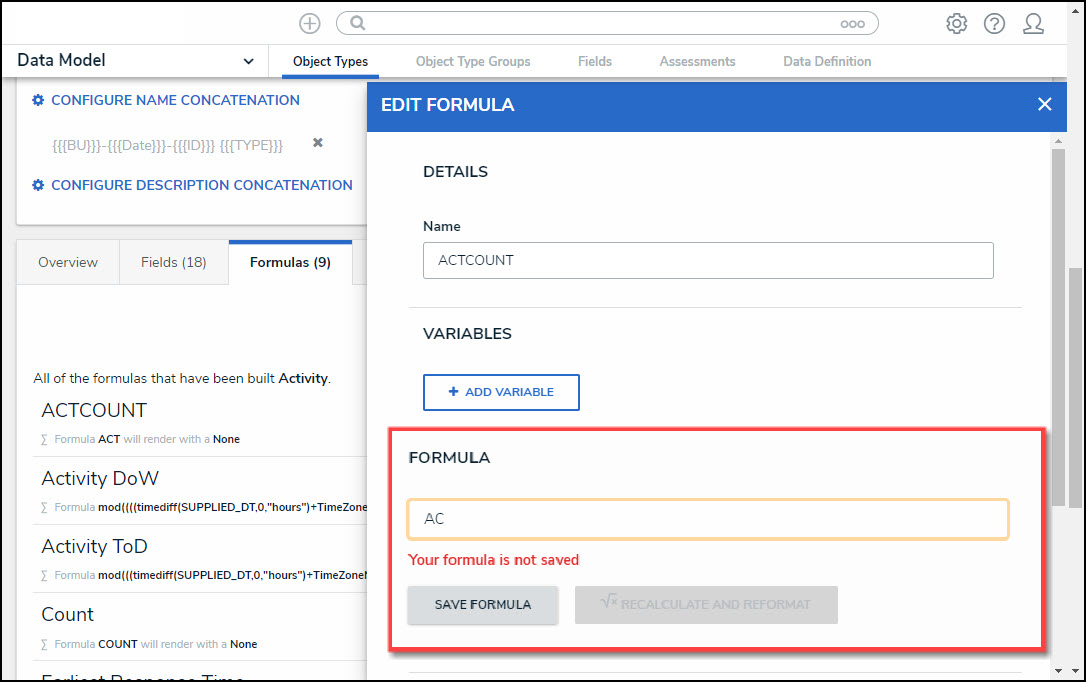Open the Fields (18) tab
Screen dimensions: 1086x682
[x=173, y=262]
